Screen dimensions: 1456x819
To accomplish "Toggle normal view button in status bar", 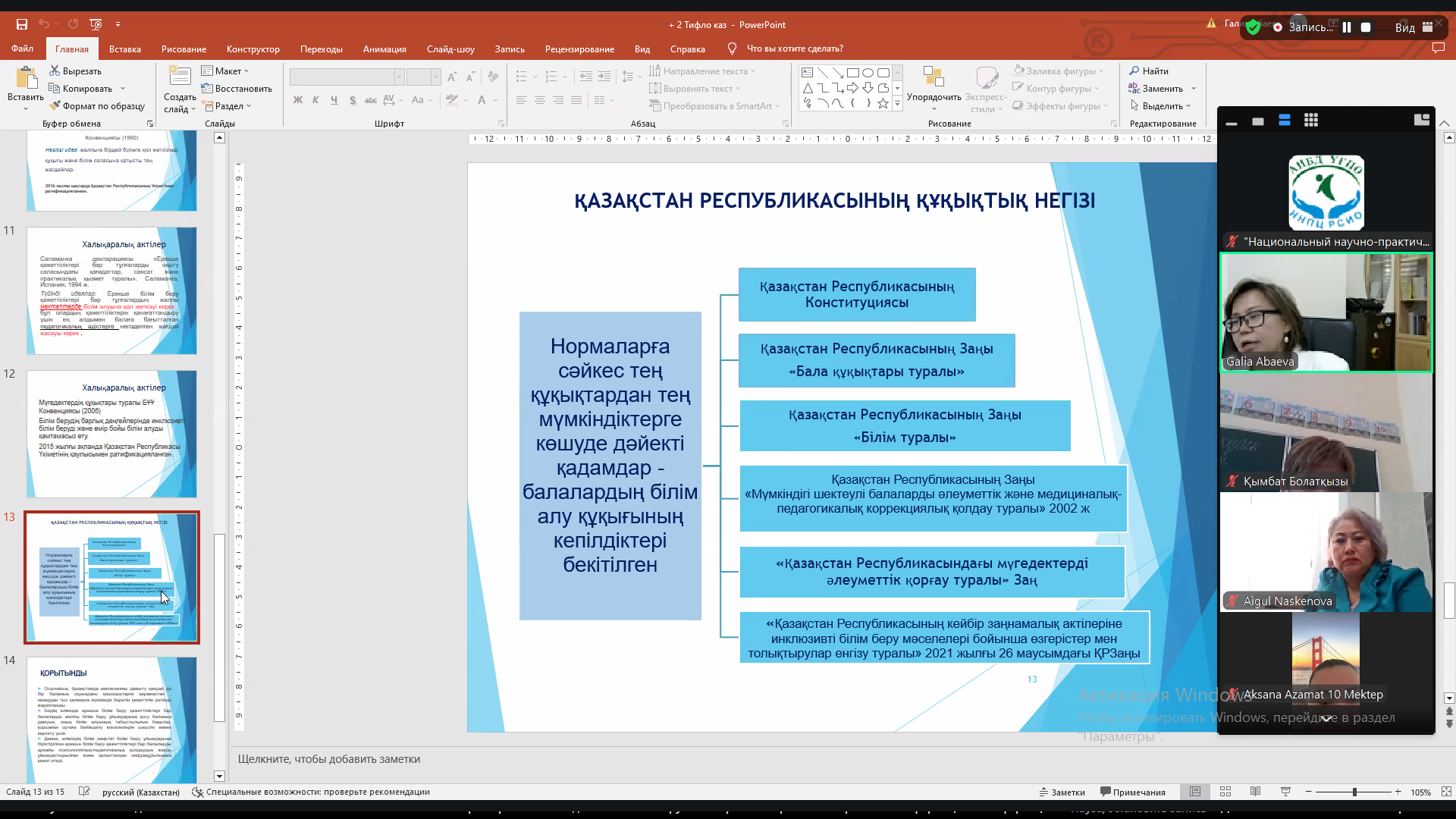I will click(1195, 792).
